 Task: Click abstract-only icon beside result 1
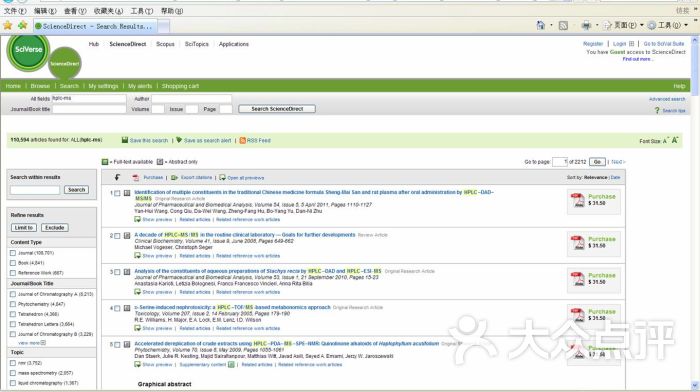[127, 193]
